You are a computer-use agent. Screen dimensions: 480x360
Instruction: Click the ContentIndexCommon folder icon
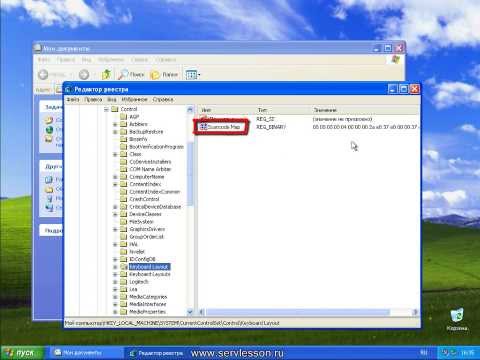pos(124,192)
